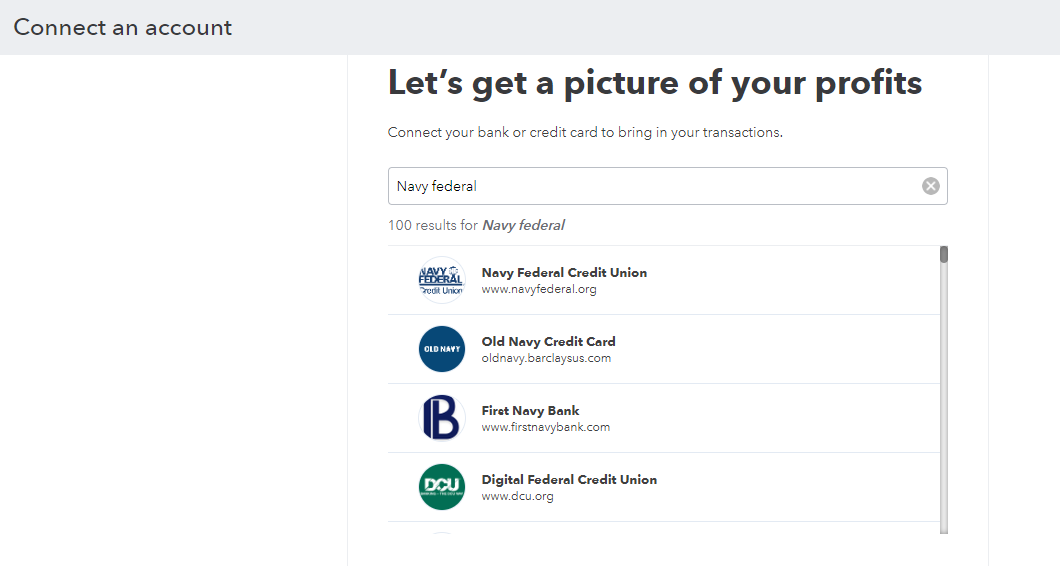This screenshot has height=566, width=1060.
Task: Click the partially visible fifth result row
Action: pyautogui.click(x=664, y=528)
